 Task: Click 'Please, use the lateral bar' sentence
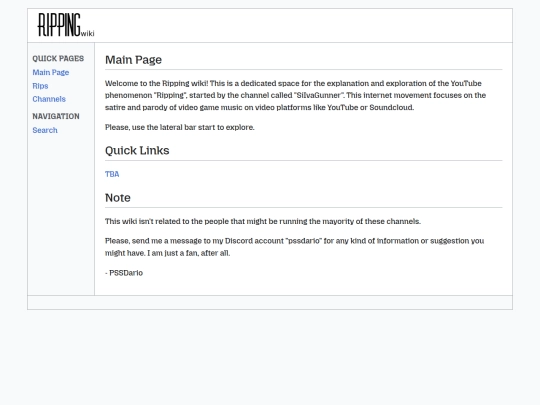click(x=180, y=127)
